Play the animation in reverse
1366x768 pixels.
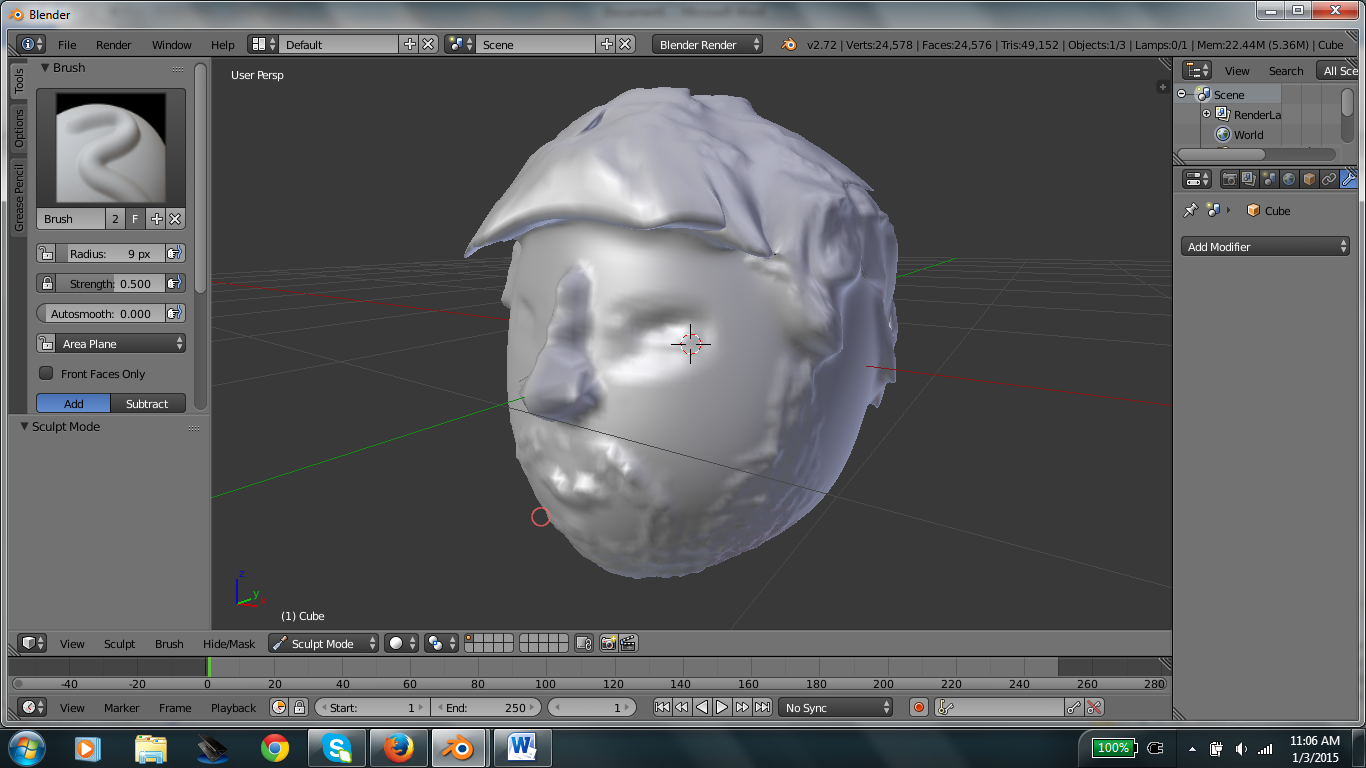click(702, 708)
